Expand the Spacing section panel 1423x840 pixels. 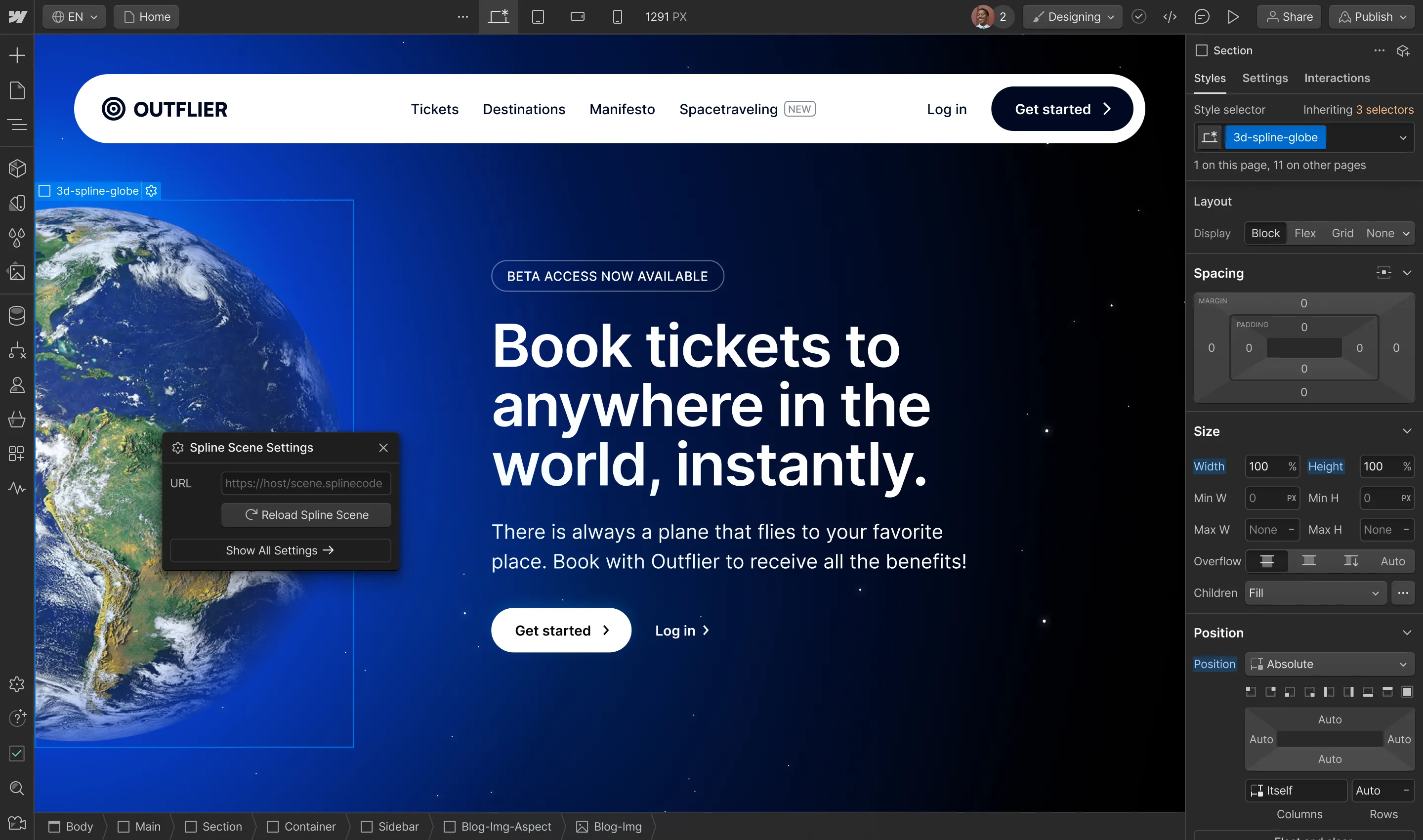pyautogui.click(x=1407, y=273)
